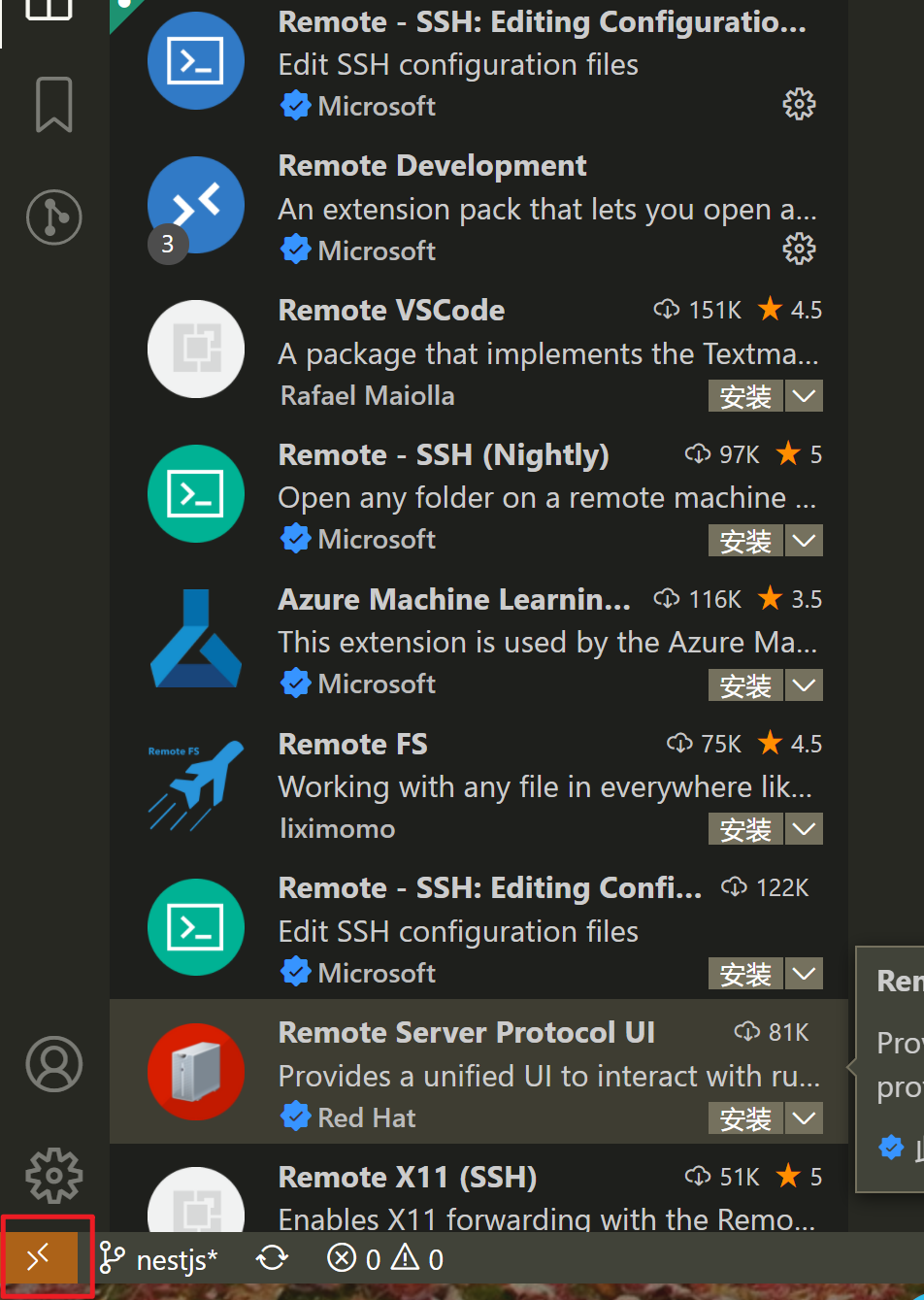This screenshot has width=924, height=1300.
Task: Expand install dropdown for Remote Server Protocol UI
Action: click(x=804, y=1118)
